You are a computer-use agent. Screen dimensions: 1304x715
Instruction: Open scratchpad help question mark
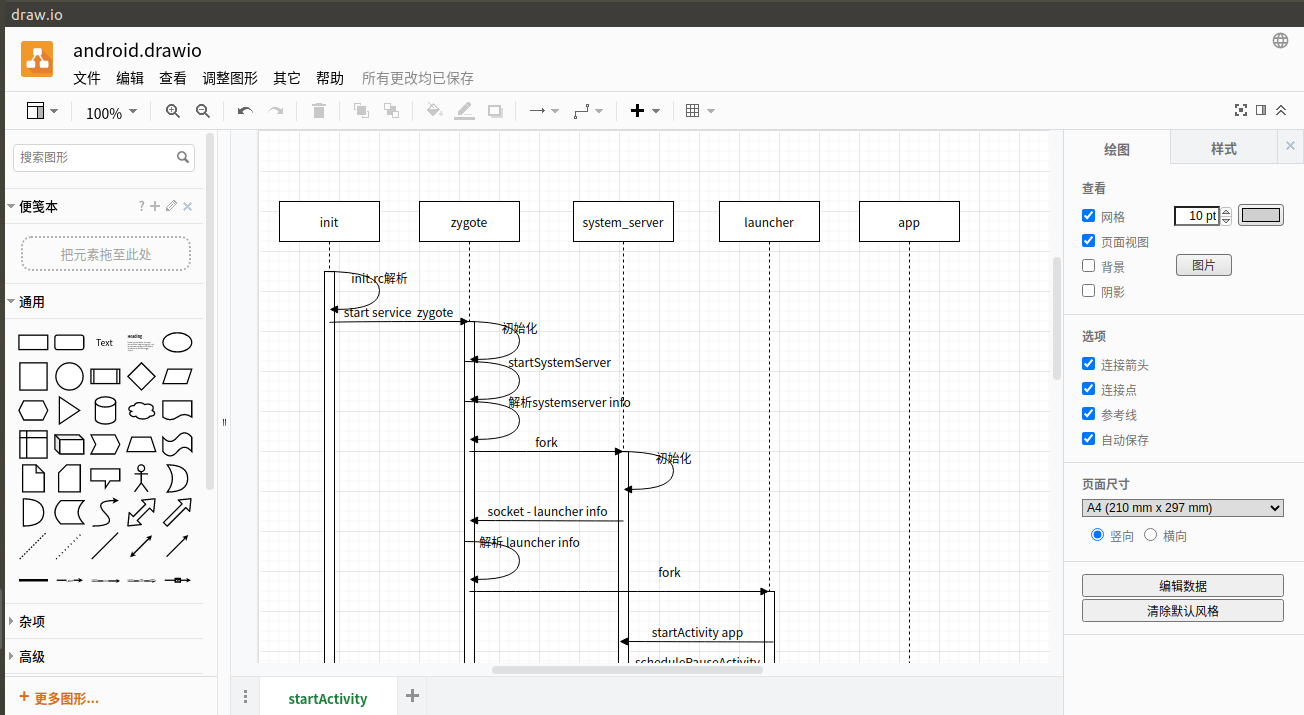coord(142,206)
